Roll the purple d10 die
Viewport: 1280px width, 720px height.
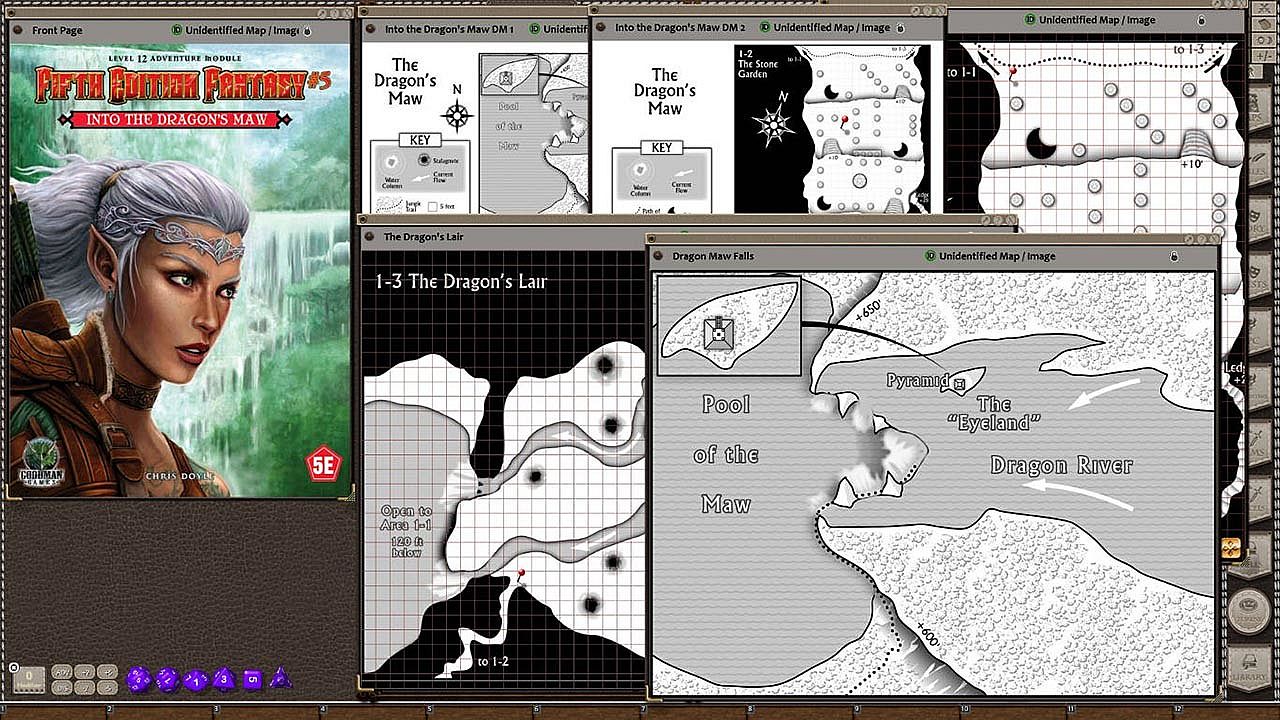click(x=196, y=680)
